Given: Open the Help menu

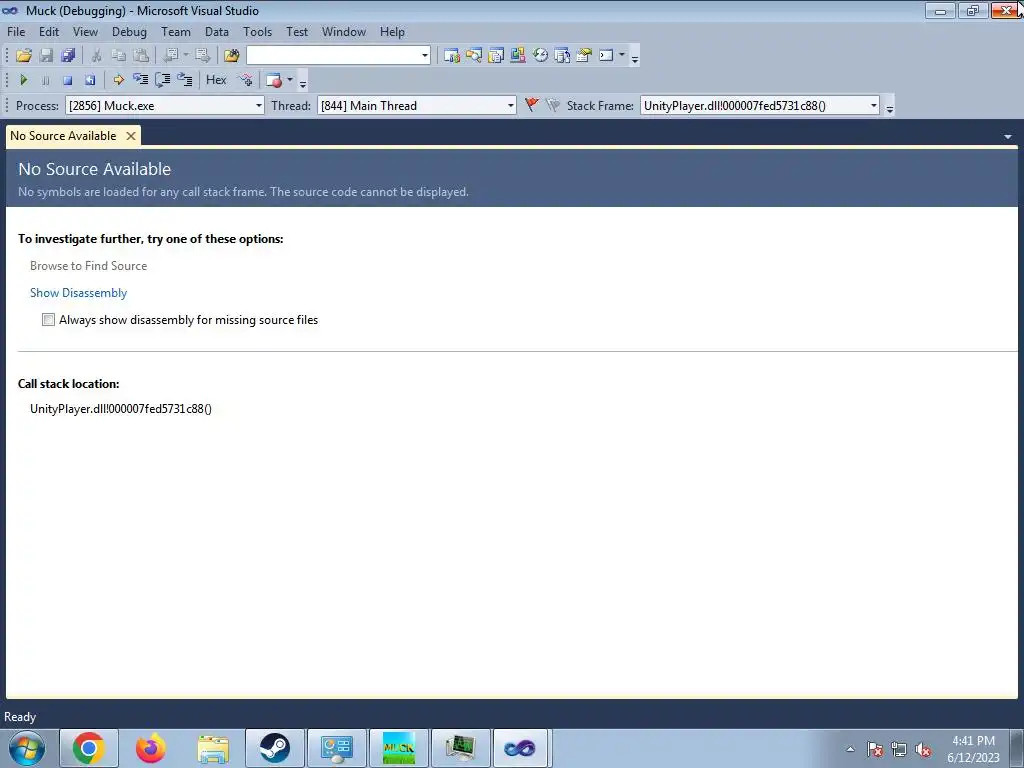Looking at the screenshot, I should 392,31.
